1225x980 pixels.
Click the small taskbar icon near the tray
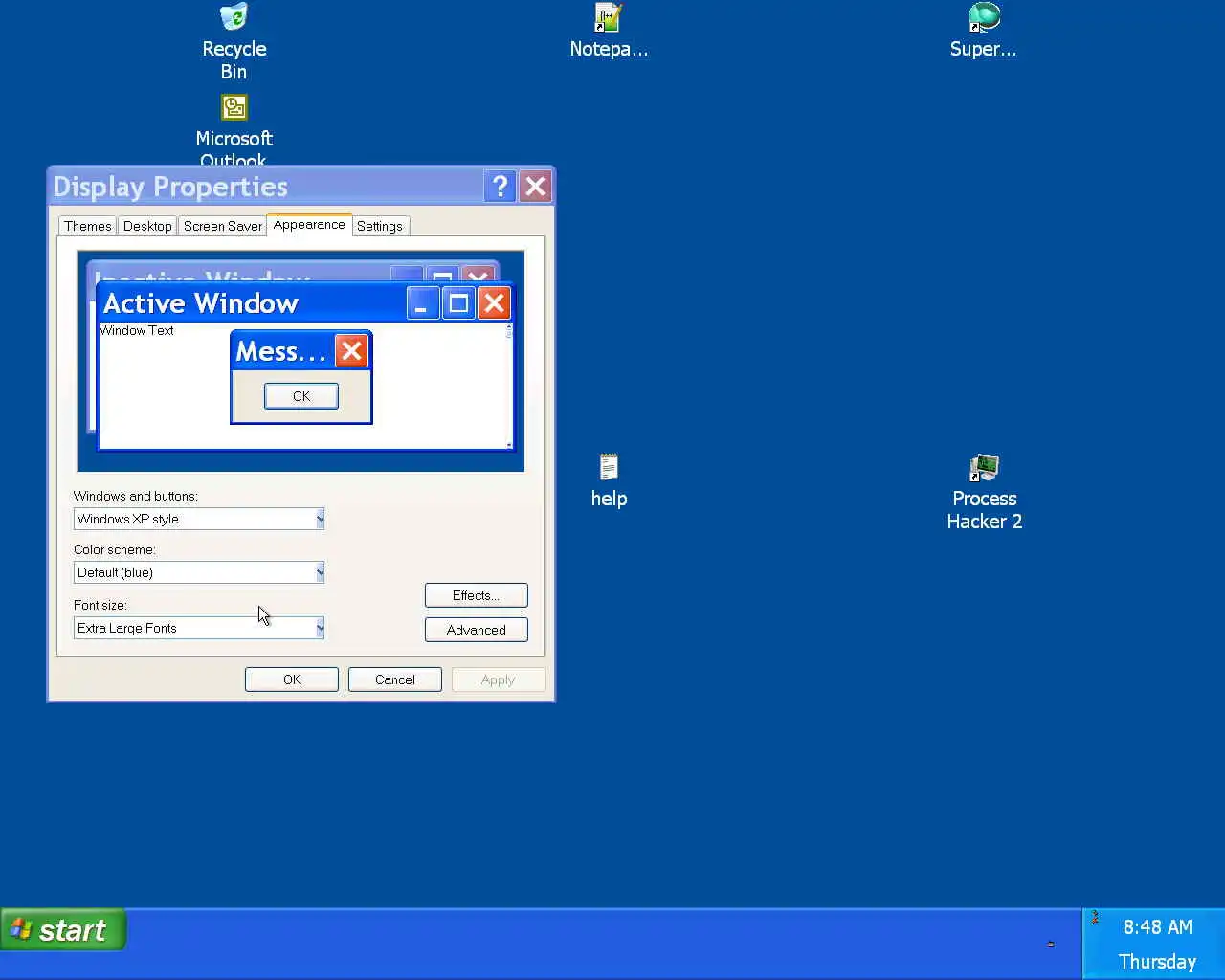click(x=1050, y=944)
